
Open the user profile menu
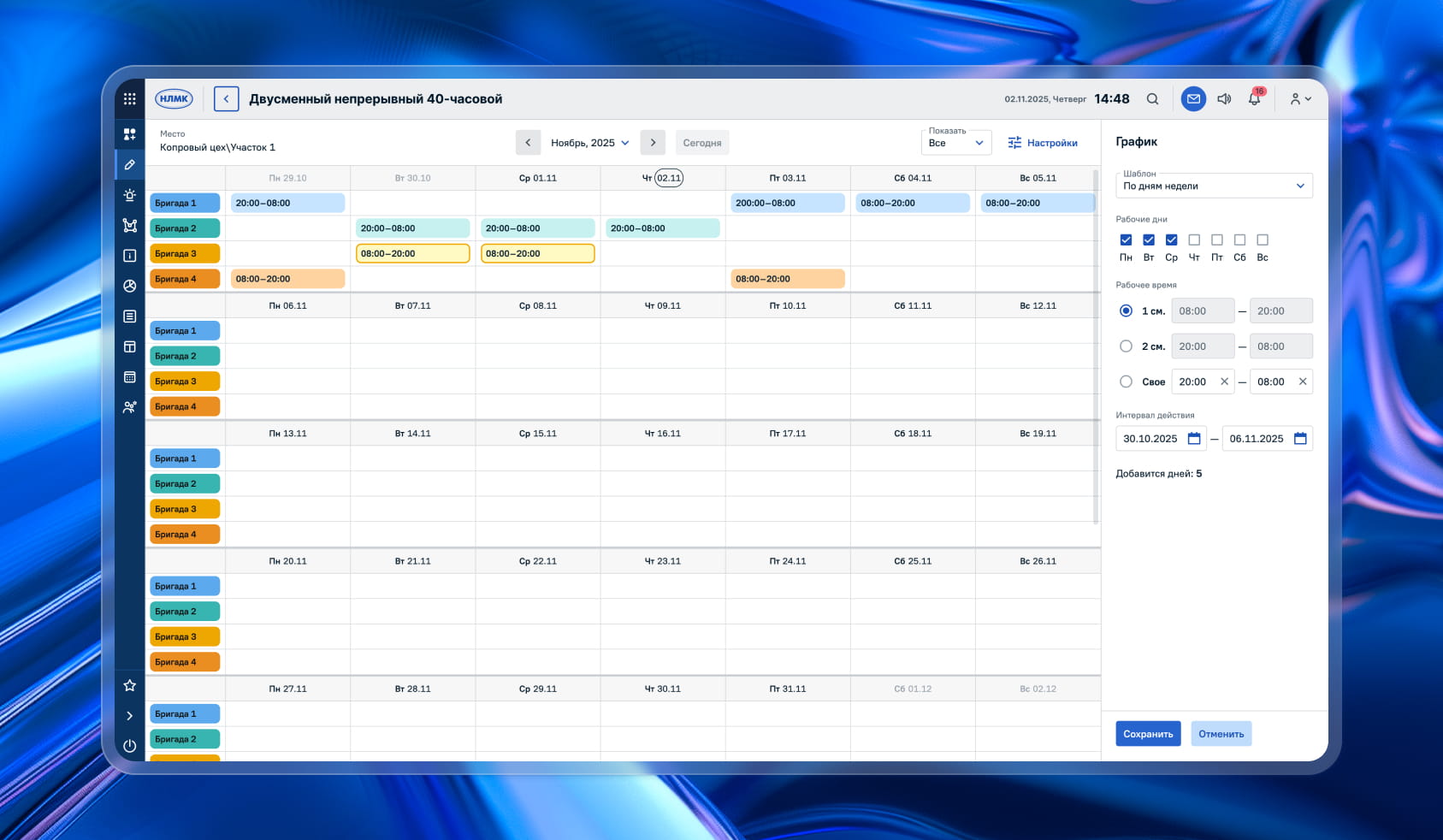click(1300, 98)
